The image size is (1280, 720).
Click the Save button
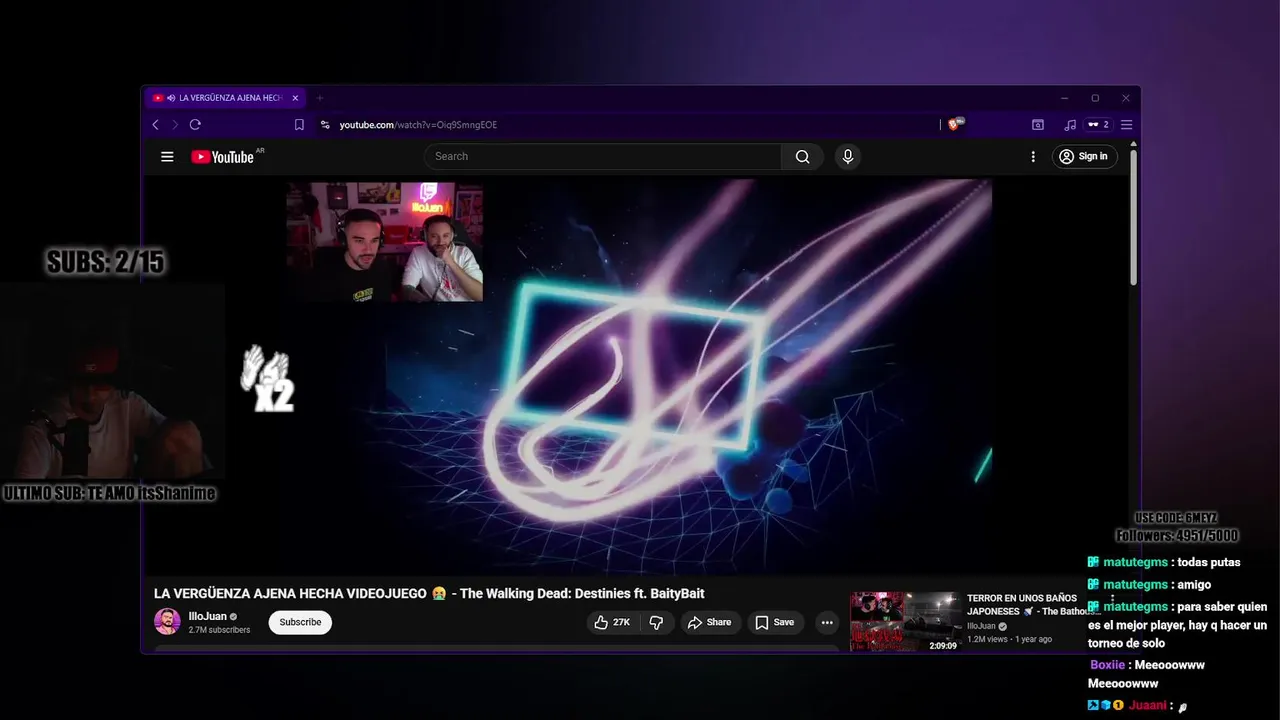pos(775,622)
